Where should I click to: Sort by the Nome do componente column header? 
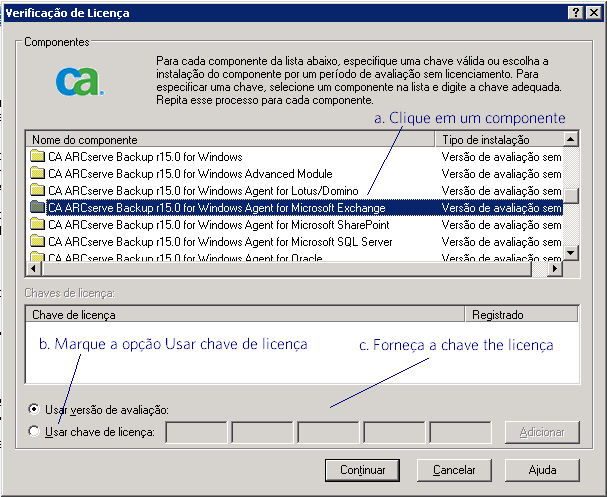[x=230, y=140]
